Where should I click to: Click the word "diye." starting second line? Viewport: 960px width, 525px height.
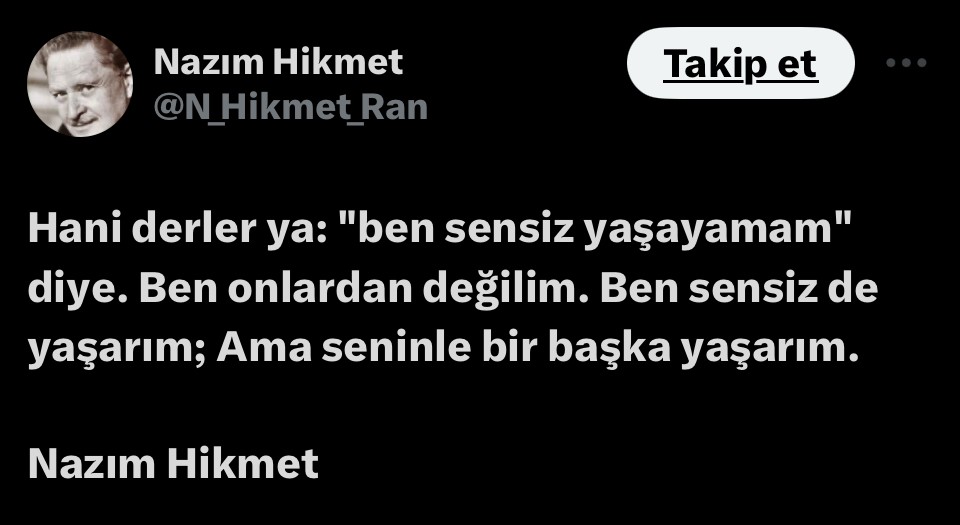78,291
